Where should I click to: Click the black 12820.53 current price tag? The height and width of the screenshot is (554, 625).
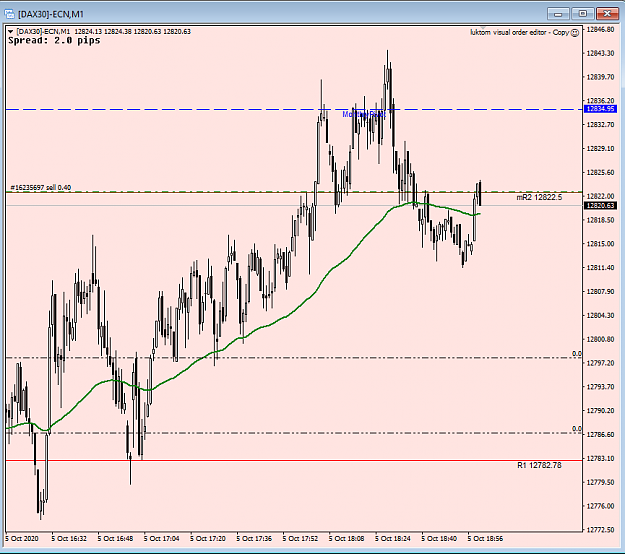point(601,206)
